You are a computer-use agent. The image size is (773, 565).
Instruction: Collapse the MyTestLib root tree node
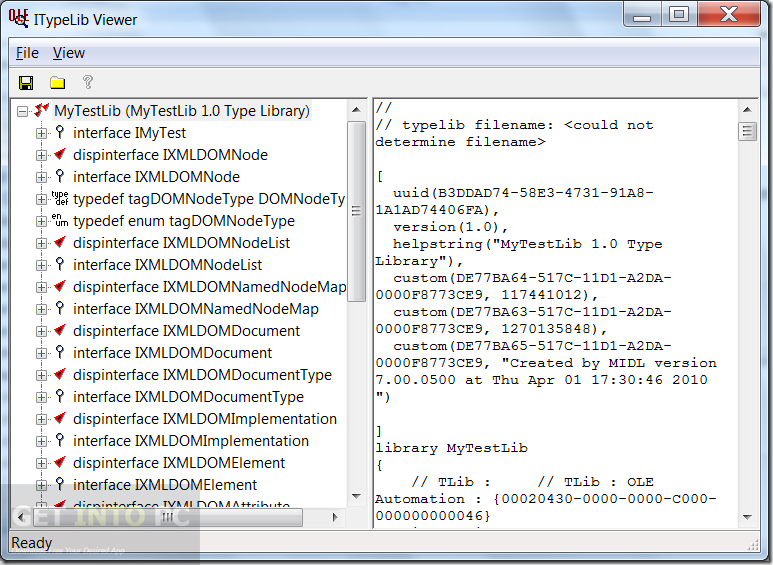click(x=23, y=111)
